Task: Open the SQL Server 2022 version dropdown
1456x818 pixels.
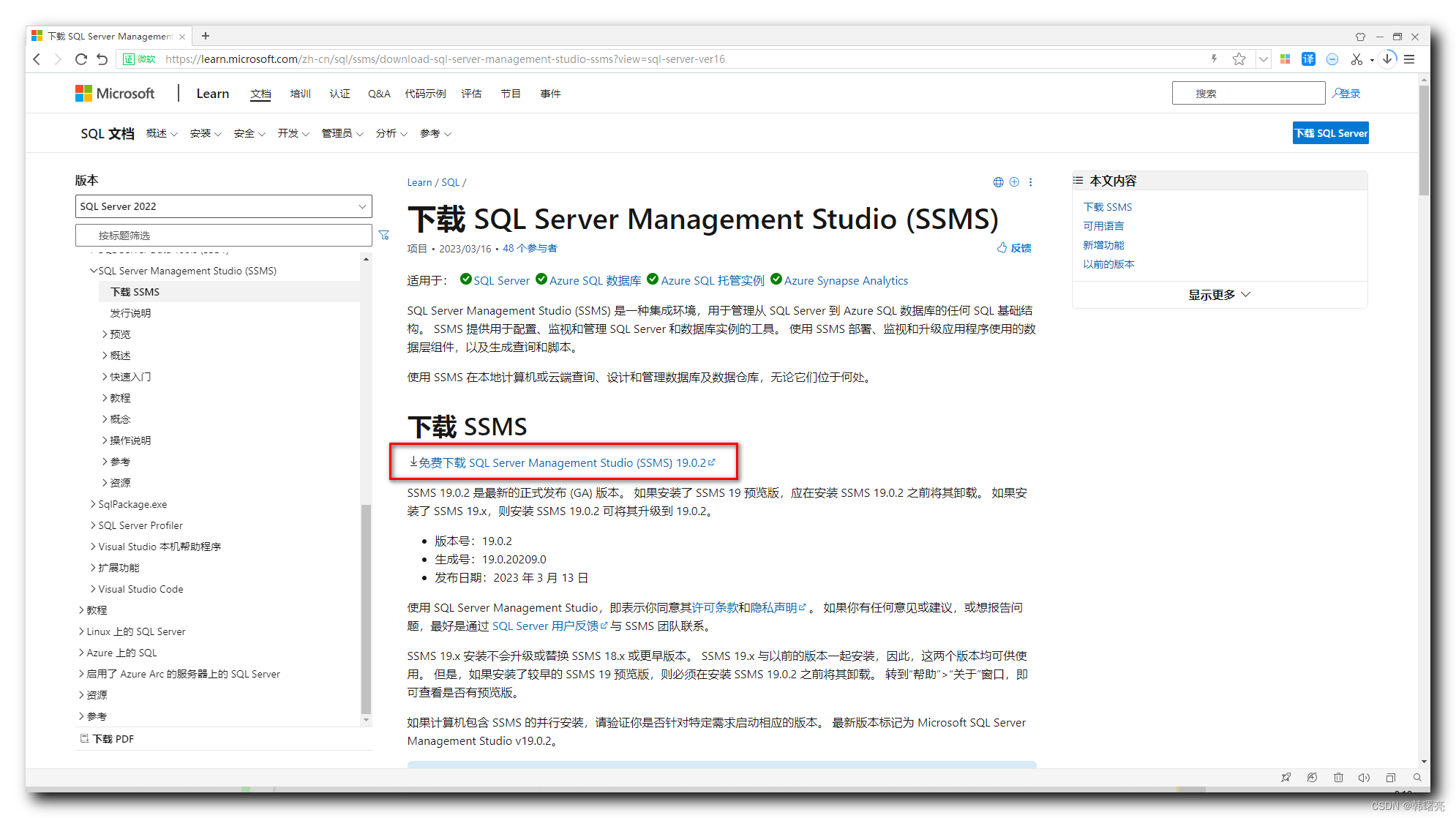Action: pyautogui.click(x=223, y=206)
